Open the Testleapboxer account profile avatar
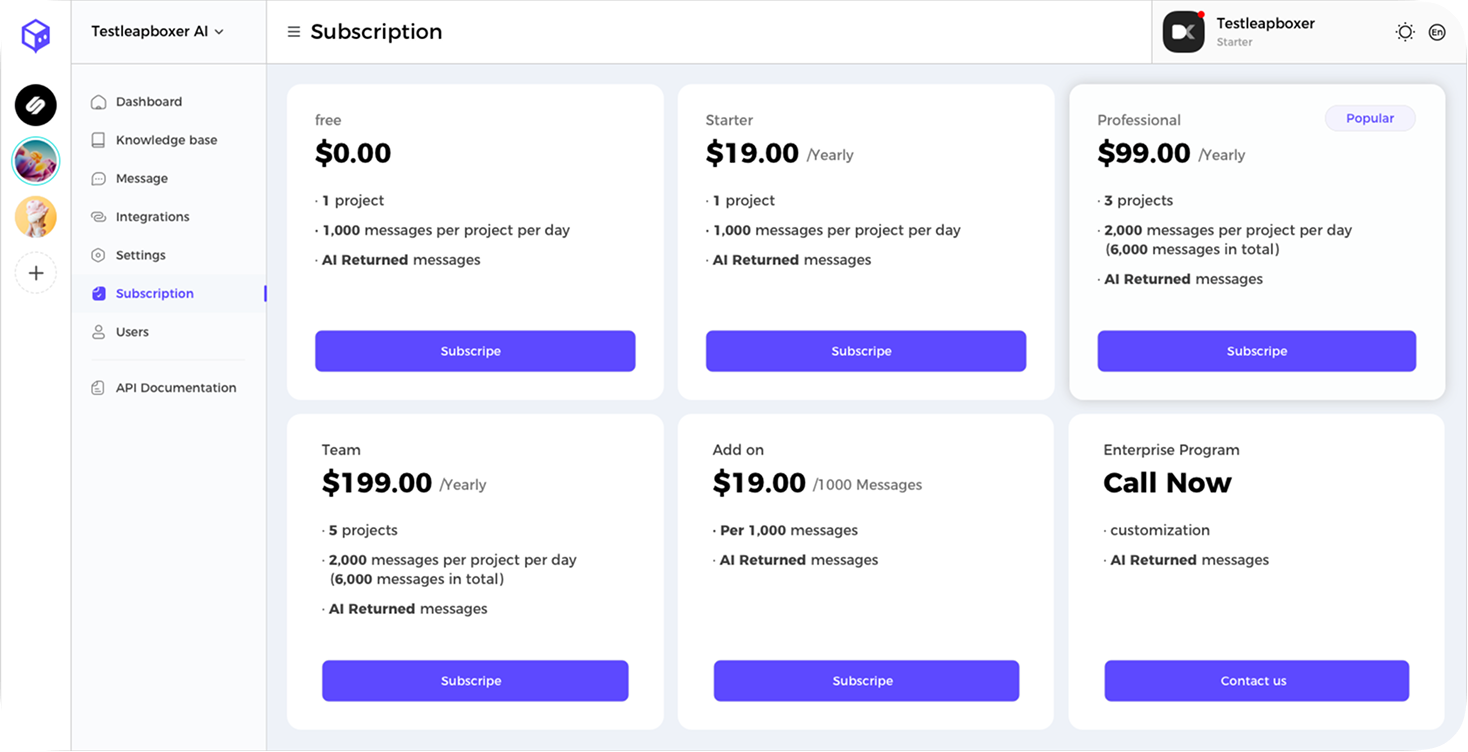1468x752 pixels. pos(1183,32)
